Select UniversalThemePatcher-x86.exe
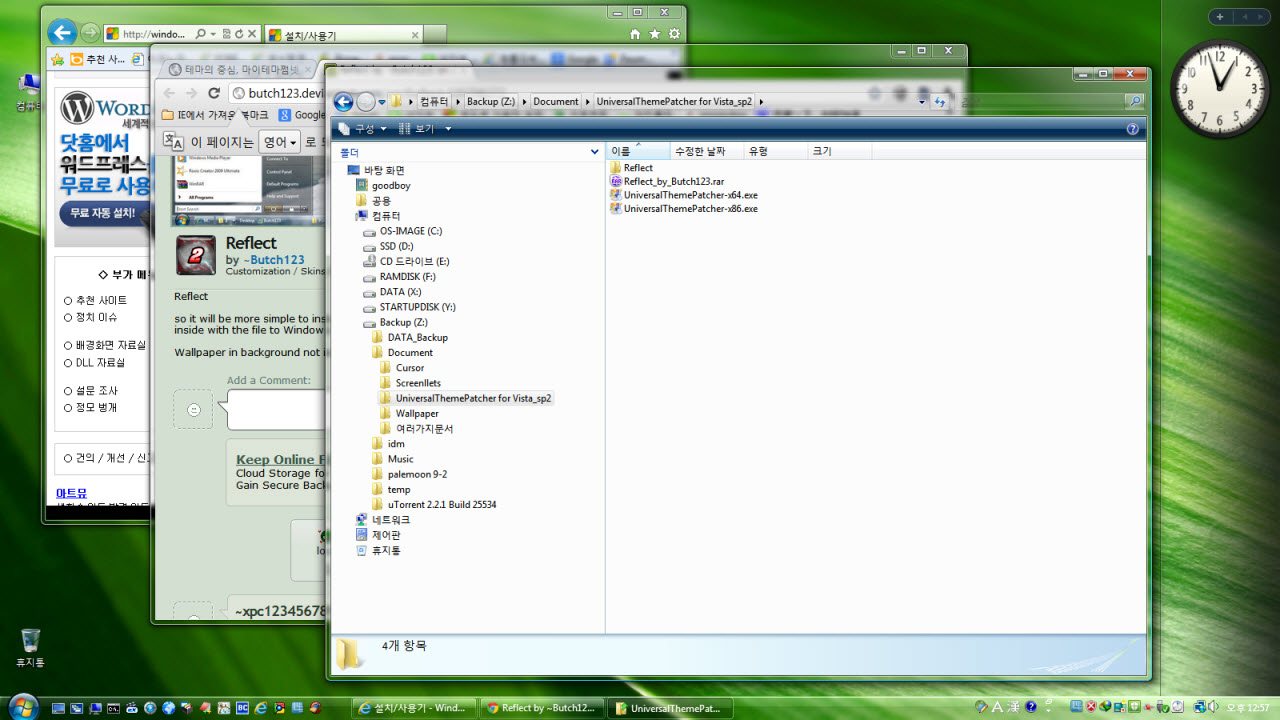Image resolution: width=1280 pixels, height=720 pixels. pyautogui.click(x=683, y=209)
